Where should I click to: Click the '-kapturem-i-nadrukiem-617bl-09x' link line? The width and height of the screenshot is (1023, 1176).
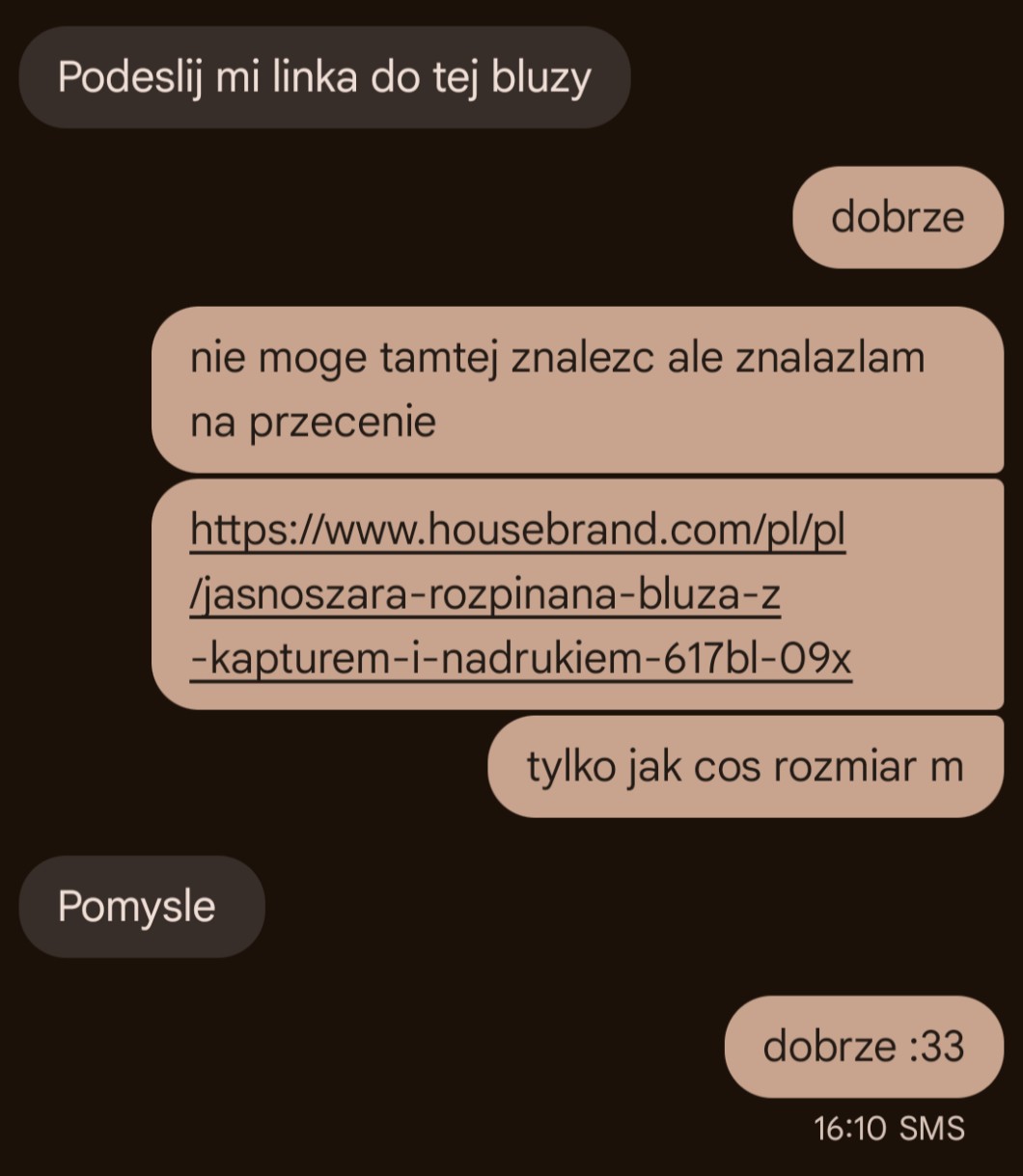[x=521, y=659]
